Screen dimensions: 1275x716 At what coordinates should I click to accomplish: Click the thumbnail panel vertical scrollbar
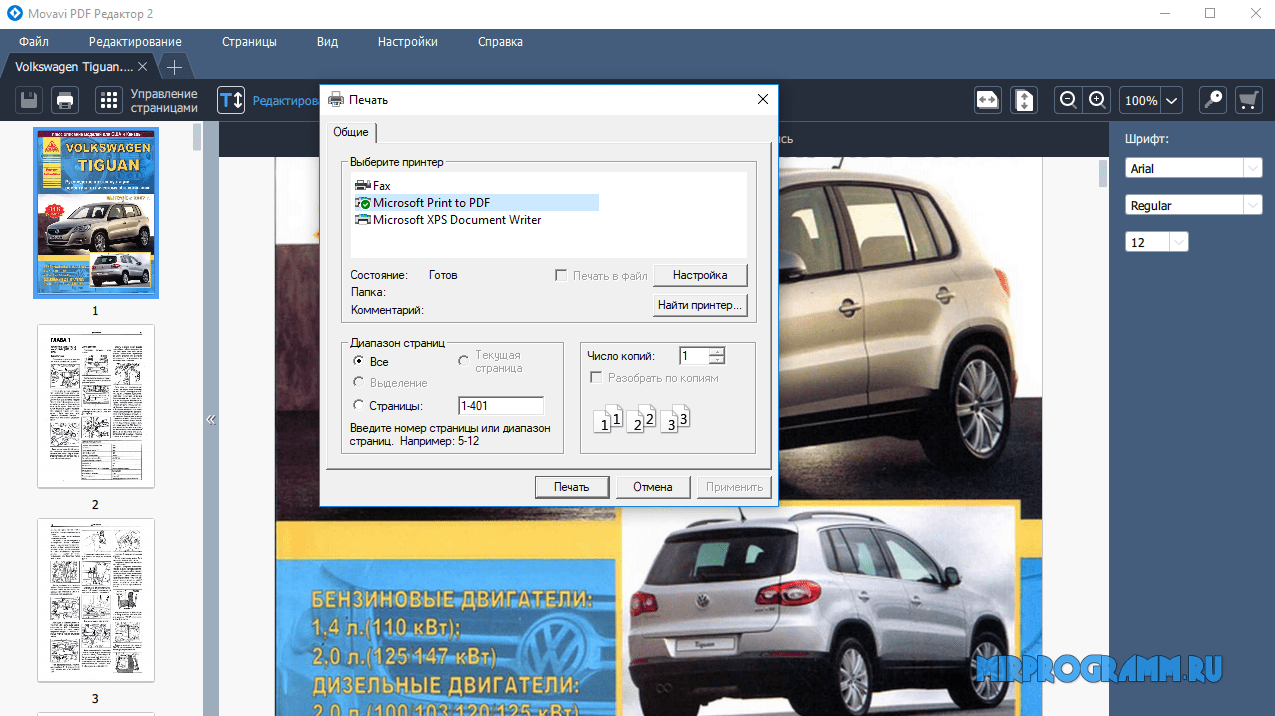click(198, 137)
